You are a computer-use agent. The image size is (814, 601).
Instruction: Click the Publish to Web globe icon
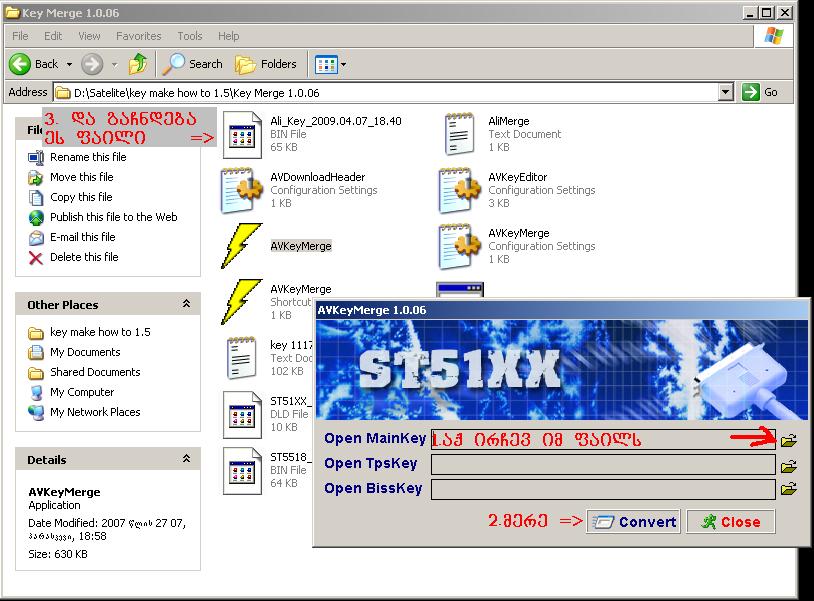tap(36, 217)
